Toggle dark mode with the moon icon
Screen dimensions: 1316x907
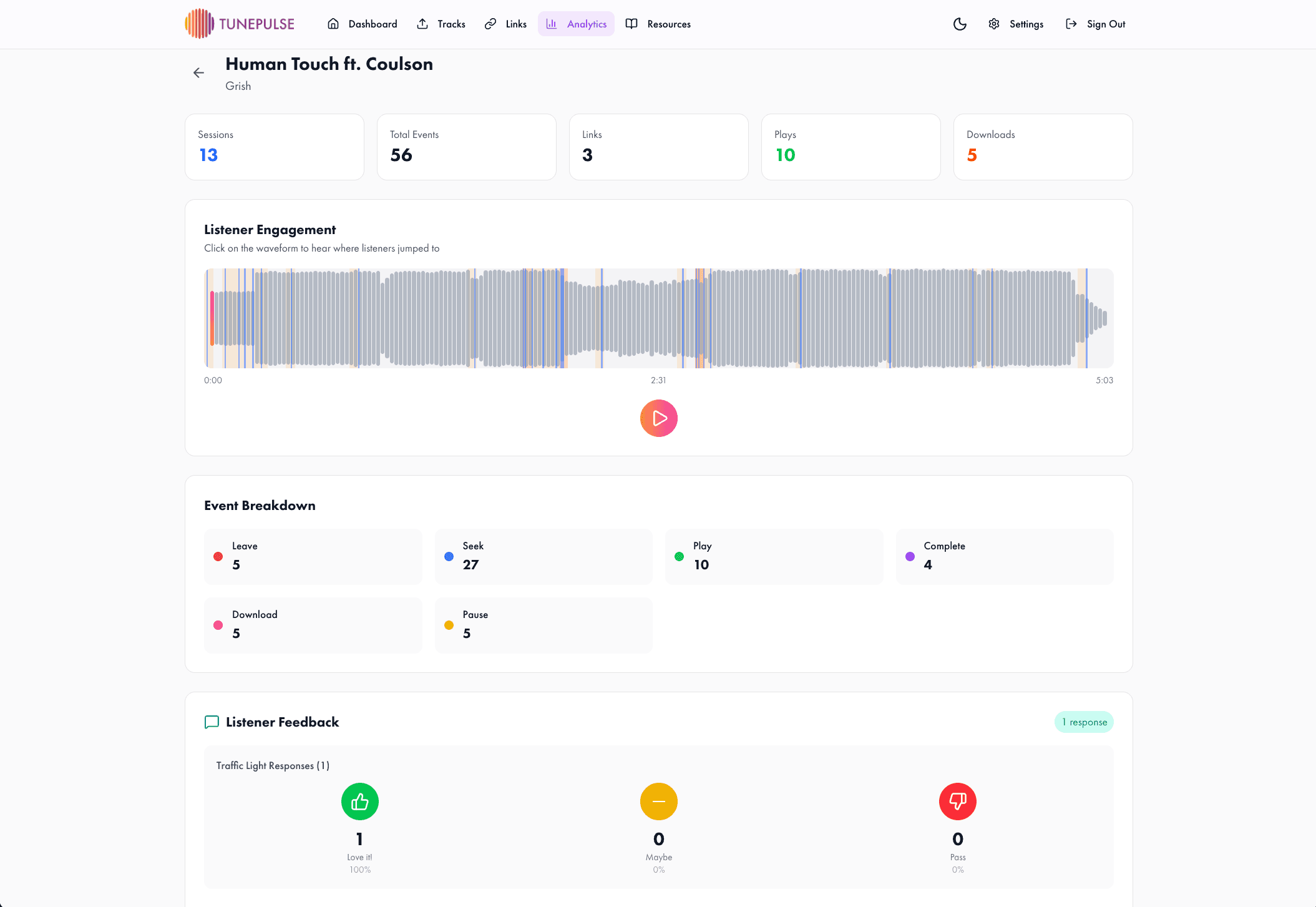959,24
